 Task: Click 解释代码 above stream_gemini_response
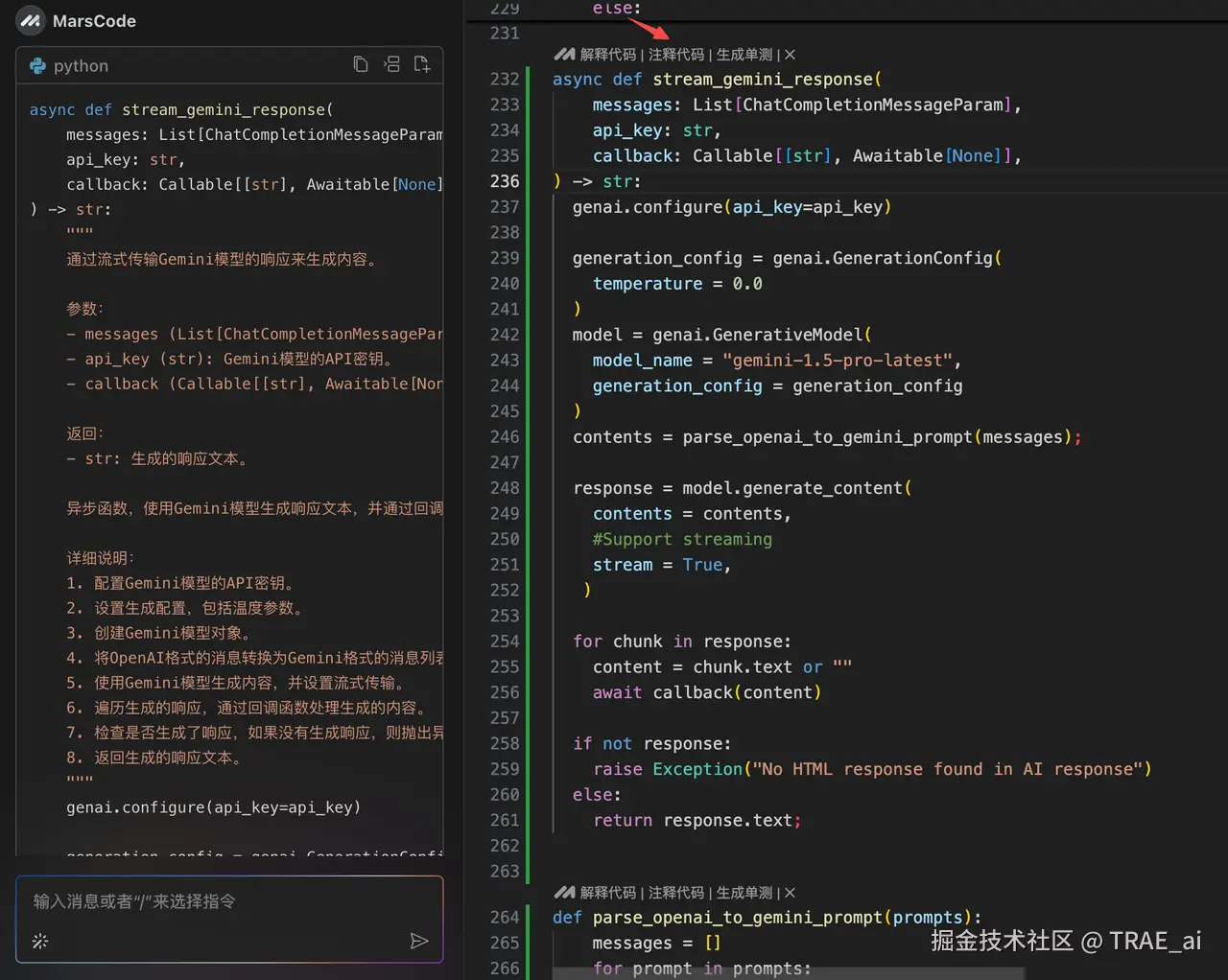coord(608,55)
